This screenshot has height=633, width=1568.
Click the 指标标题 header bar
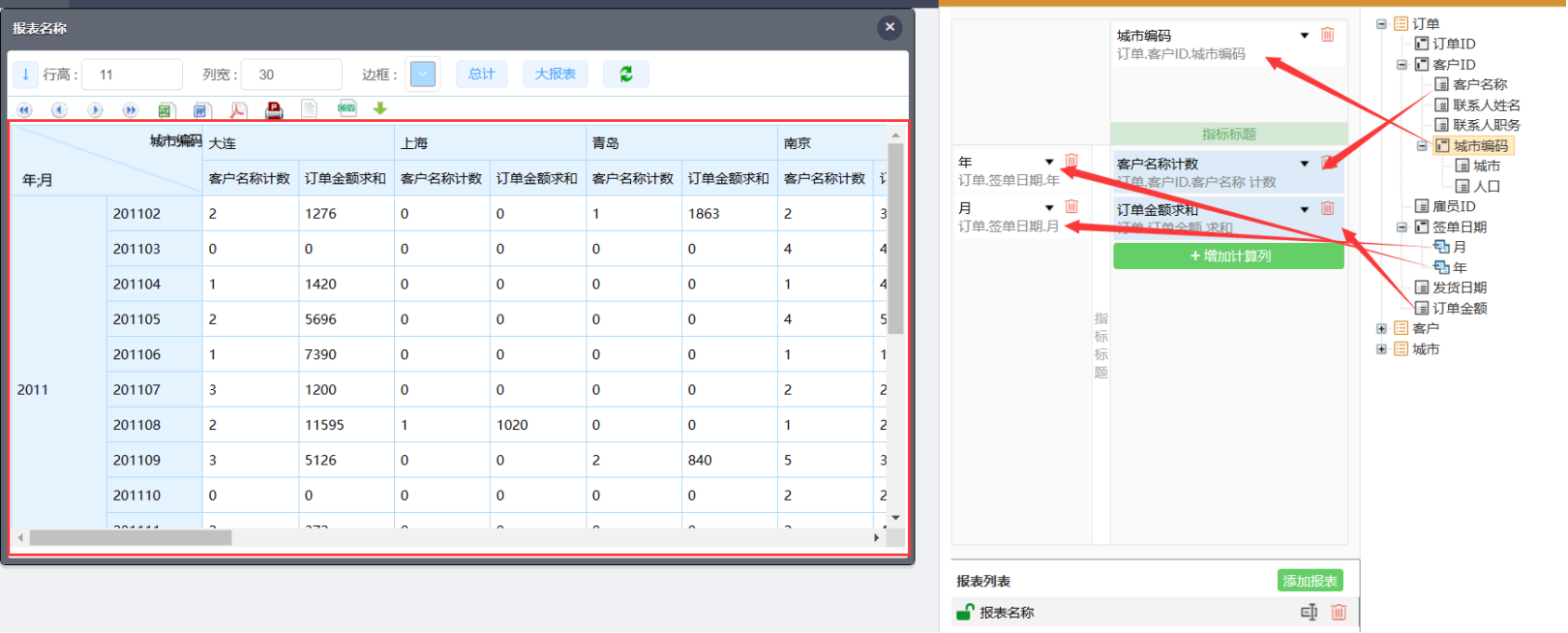tap(1228, 135)
